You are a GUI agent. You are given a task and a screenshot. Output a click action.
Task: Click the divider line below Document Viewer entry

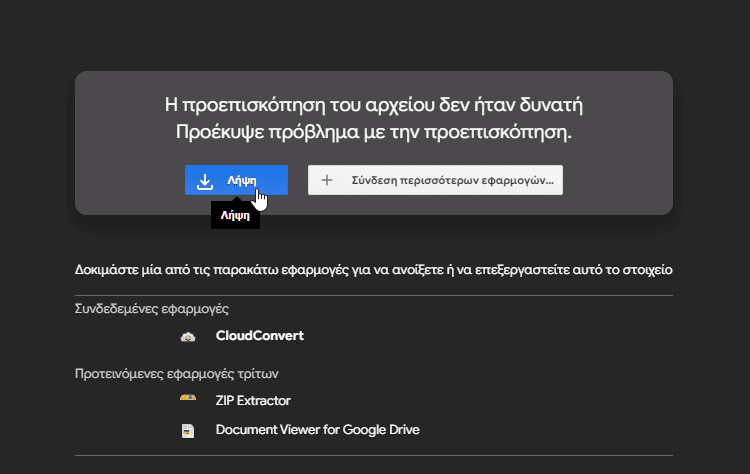coord(374,456)
